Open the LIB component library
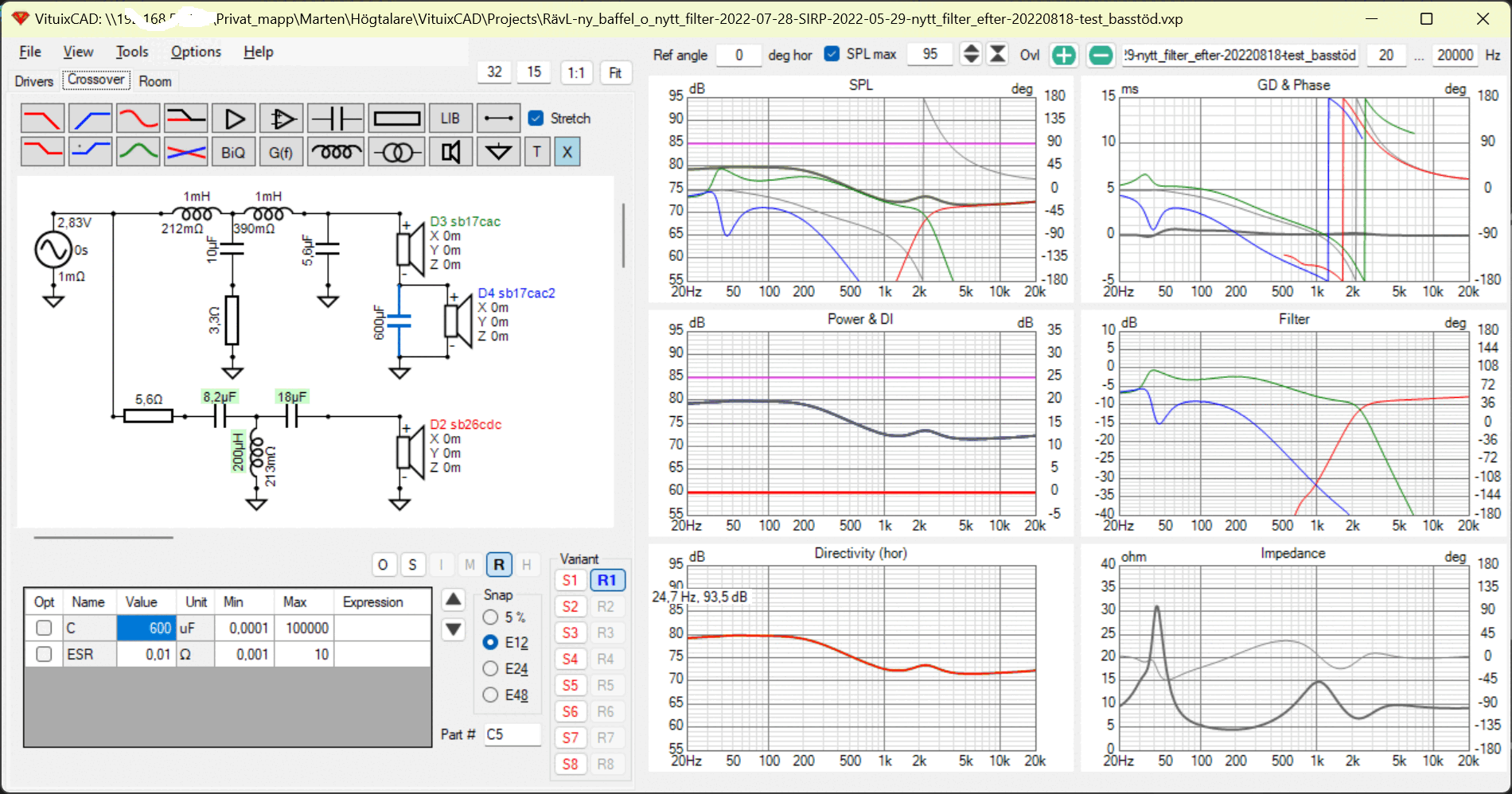 point(450,119)
